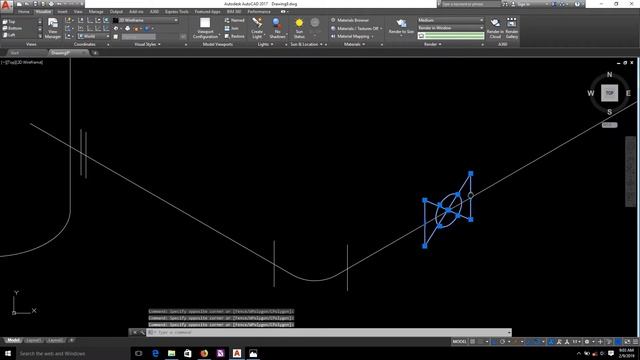Click the search keyword field in title bar

point(471,4)
